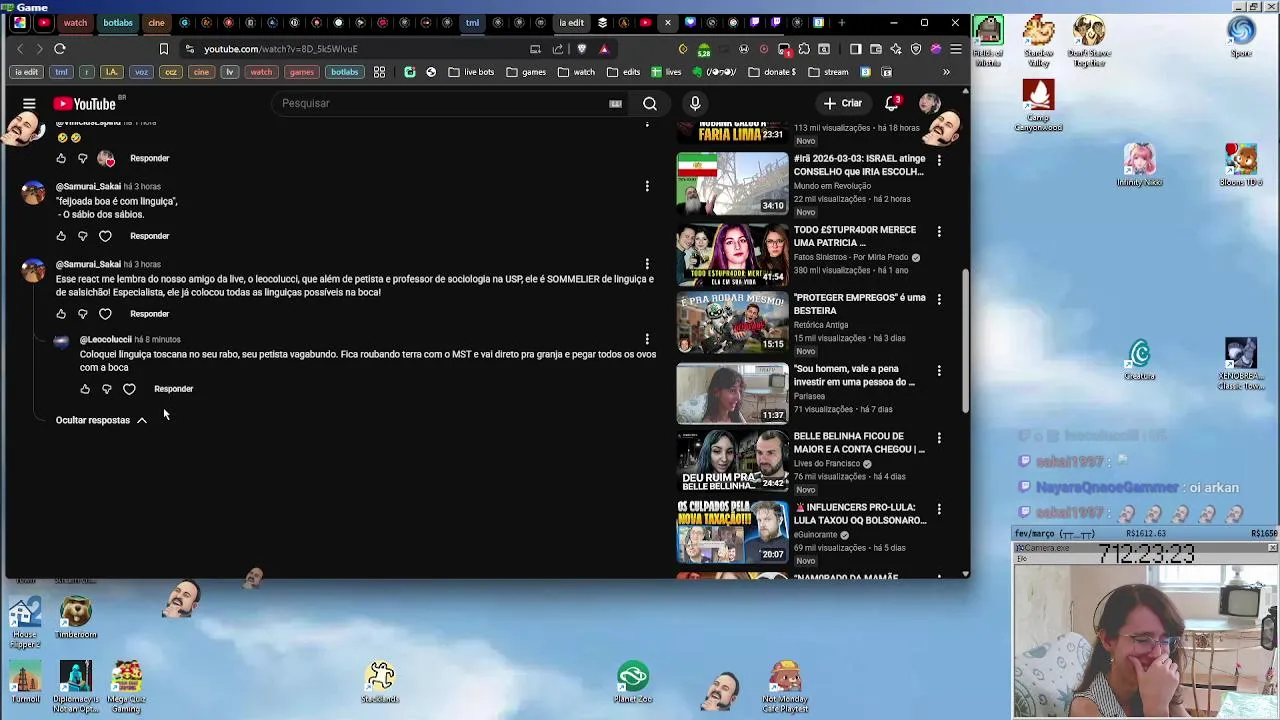Launch Mega Quiz Gaming desktop icon
The image size is (1280, 720).
(x=127, y=686)
